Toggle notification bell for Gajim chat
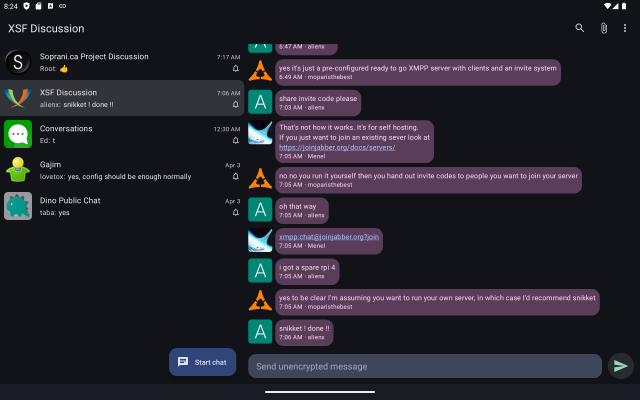Viewport: 640px width, 400px height. [235, 176]
